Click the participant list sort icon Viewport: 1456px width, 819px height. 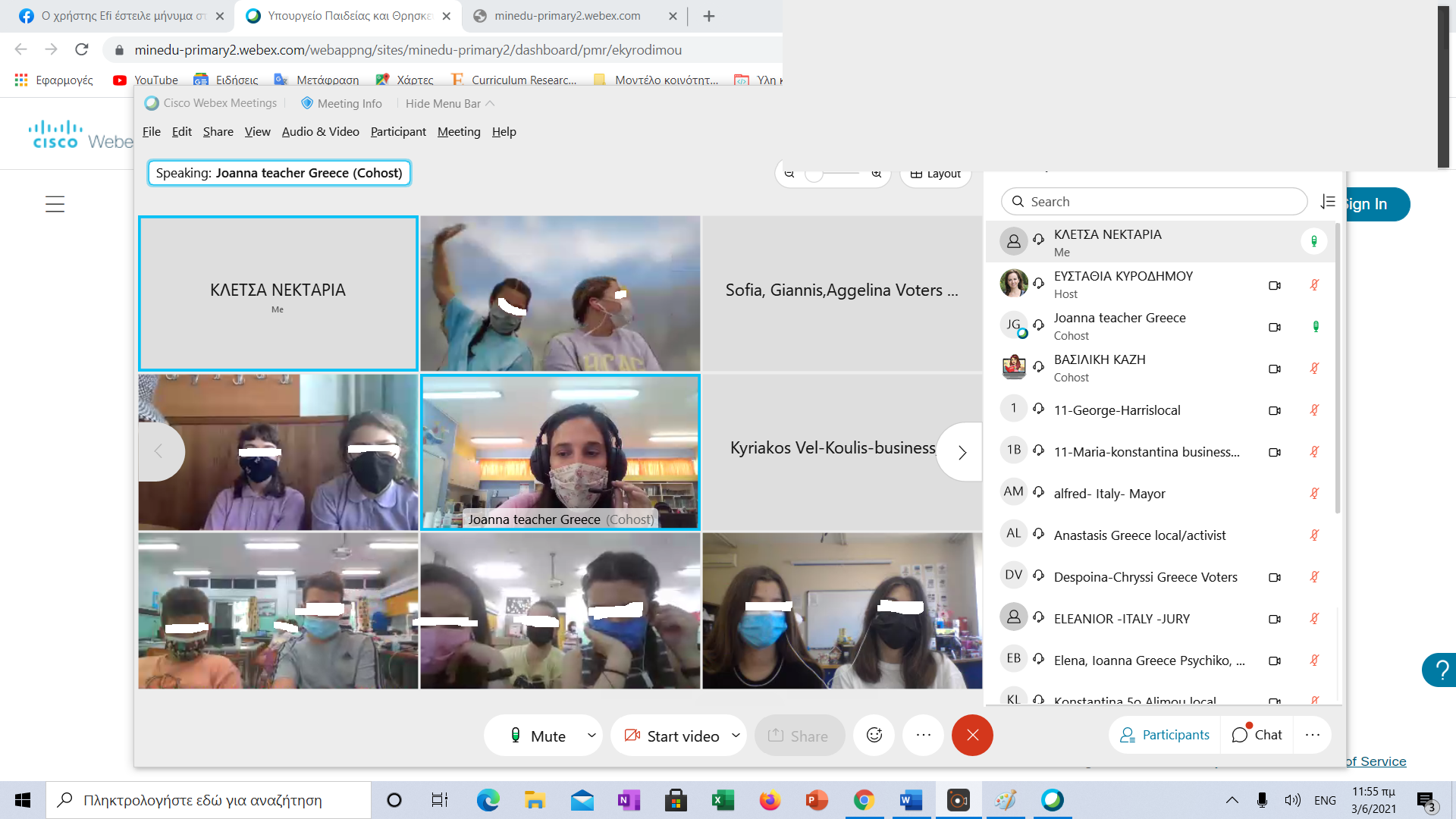[x=1327, y=202]
